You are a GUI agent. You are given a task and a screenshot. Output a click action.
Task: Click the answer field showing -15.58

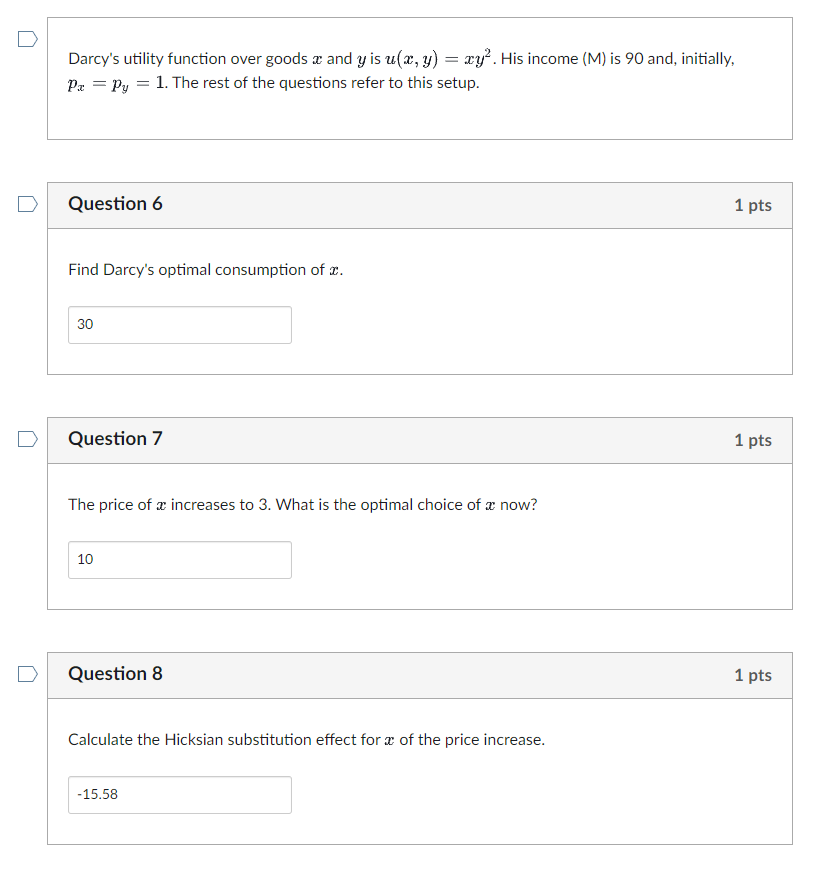pos(180,794)
